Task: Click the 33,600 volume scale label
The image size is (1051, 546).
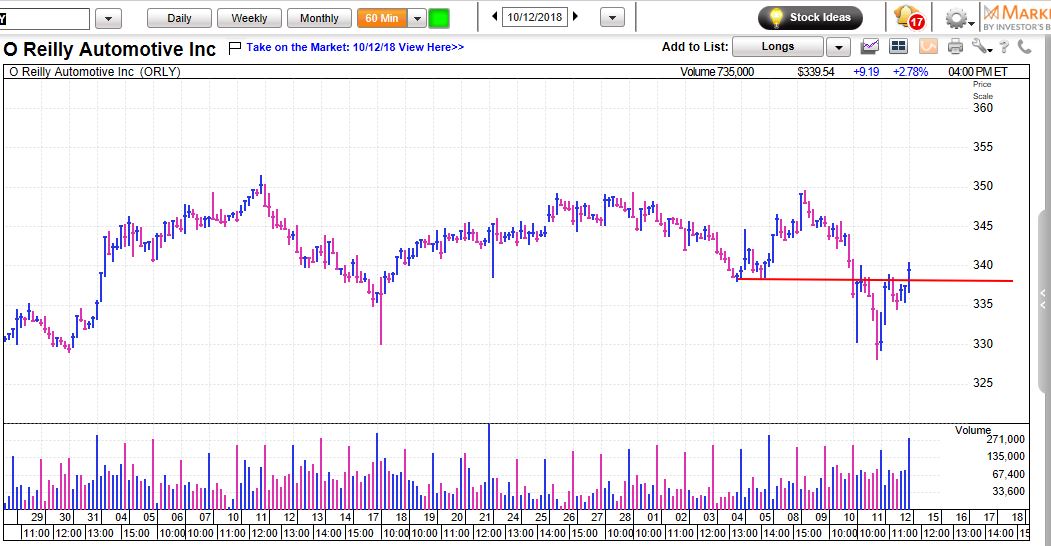Action: coord(1008,491)
